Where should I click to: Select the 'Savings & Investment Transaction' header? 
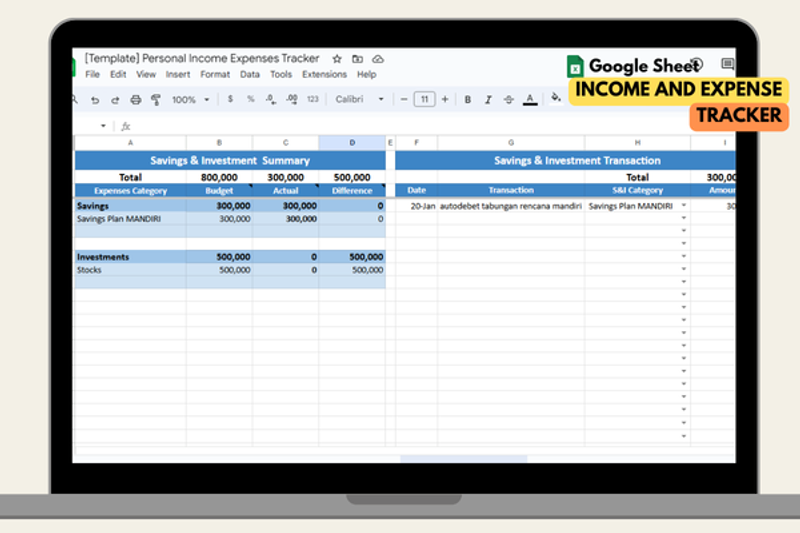565,161
